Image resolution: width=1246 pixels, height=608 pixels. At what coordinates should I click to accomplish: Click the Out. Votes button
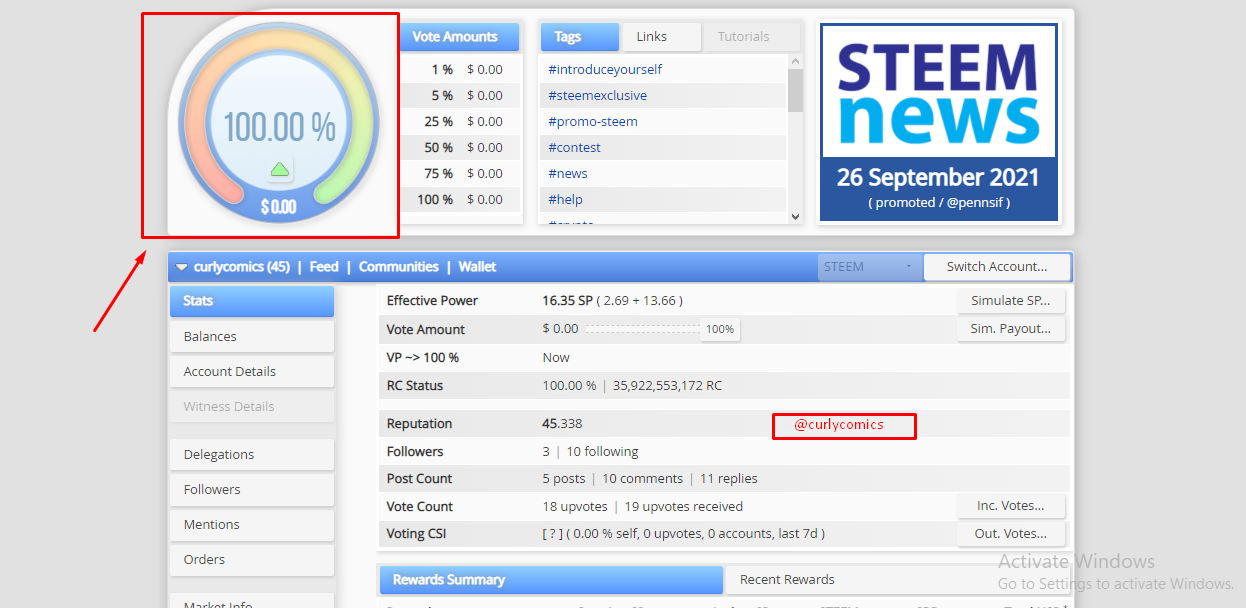coord(1010,533)
